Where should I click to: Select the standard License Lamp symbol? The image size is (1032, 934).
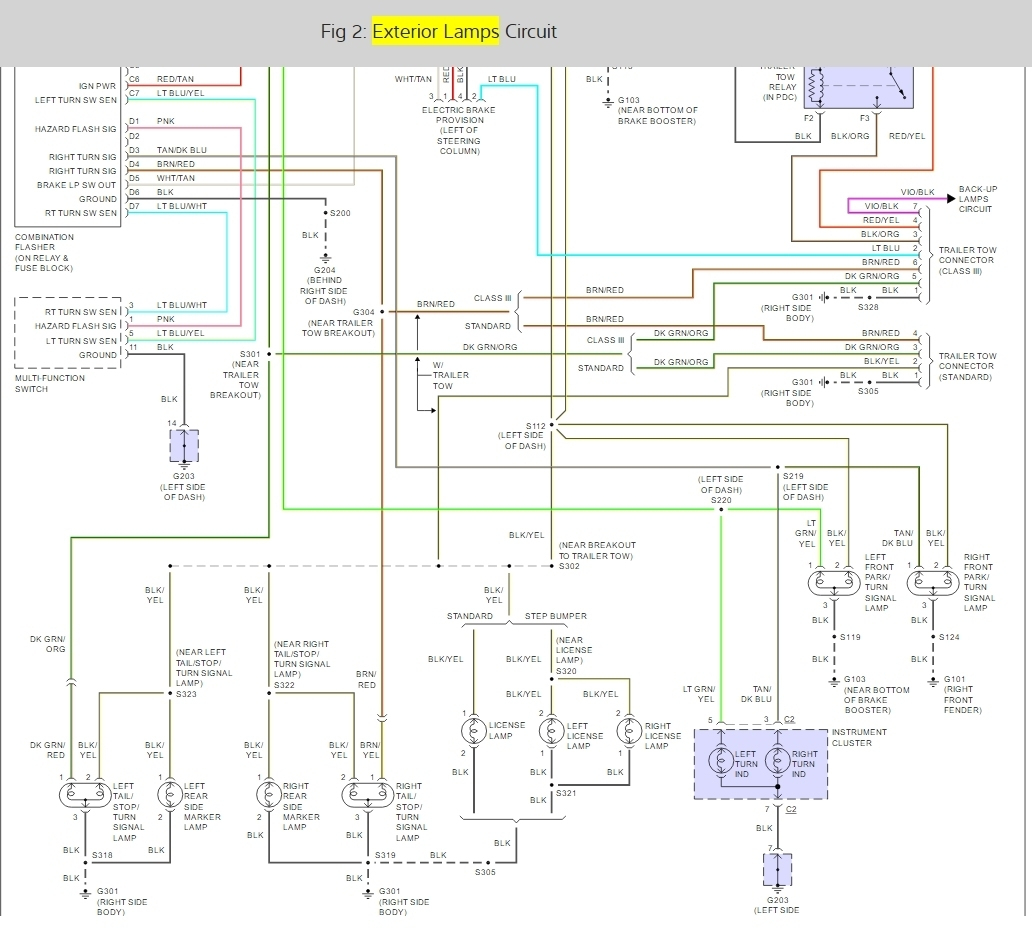pos(474,731)
